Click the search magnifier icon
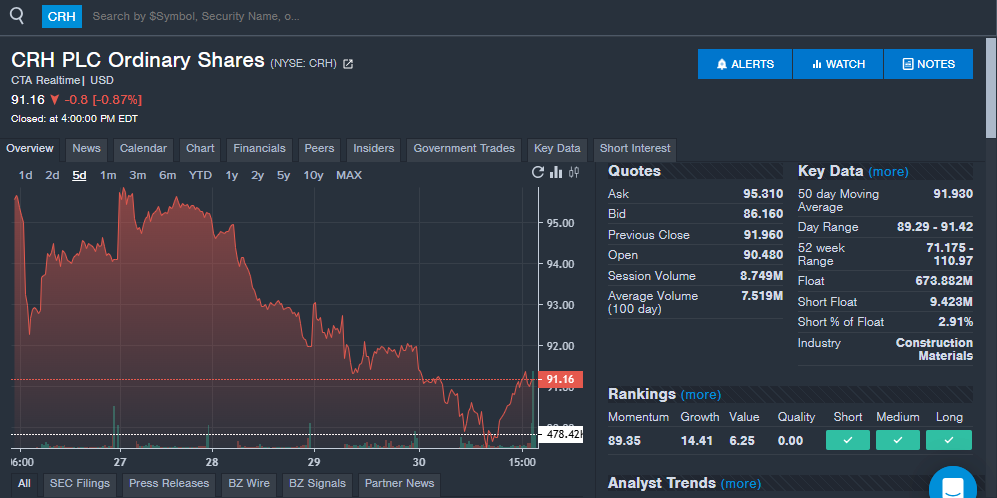Screen dimensions: 997x498 [x=17, y=16]
